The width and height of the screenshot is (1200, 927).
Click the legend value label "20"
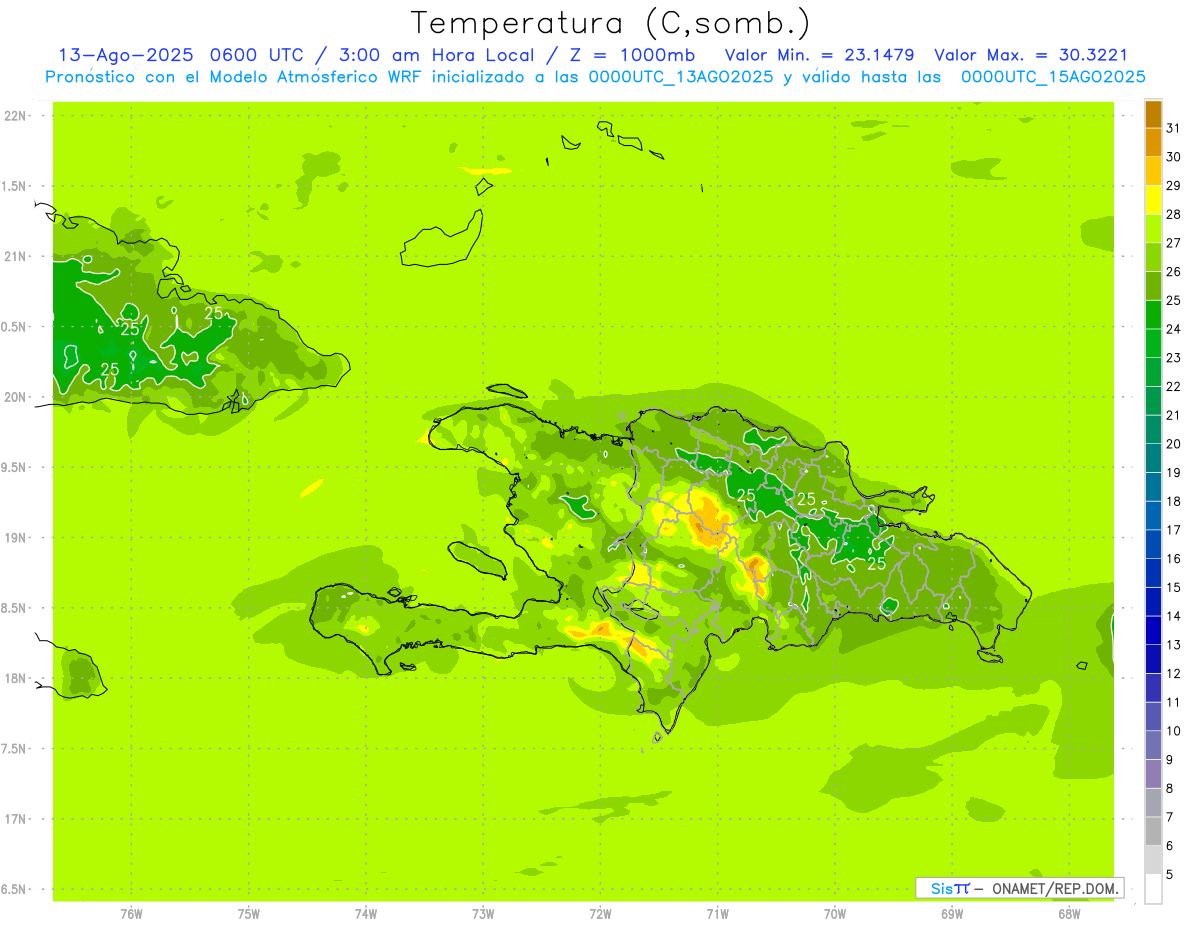[x=1173, y=444]
